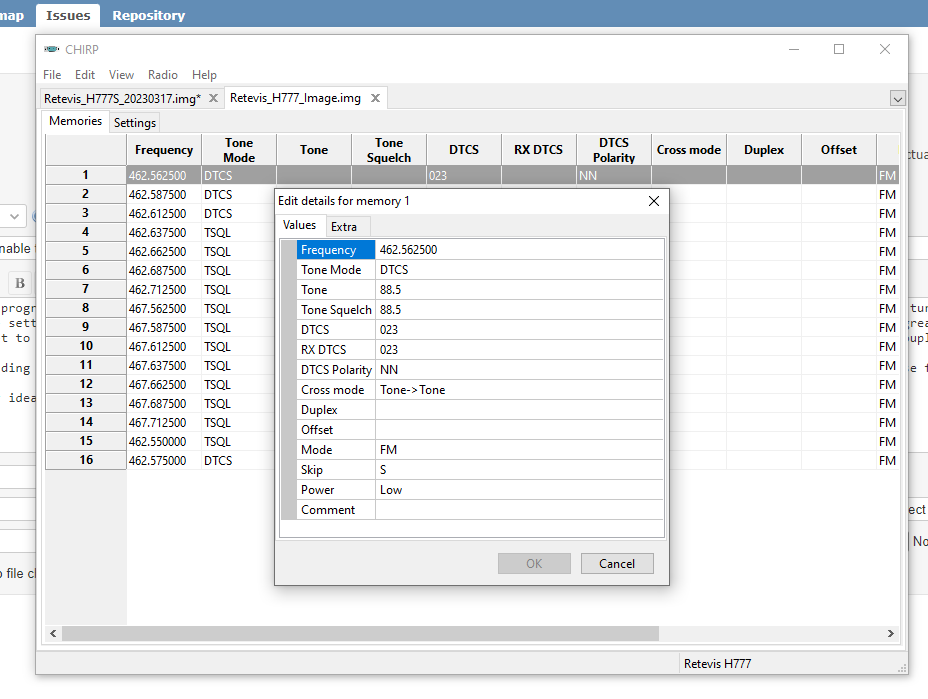Change the DTCS Polarity value NN

click(519, 370)
